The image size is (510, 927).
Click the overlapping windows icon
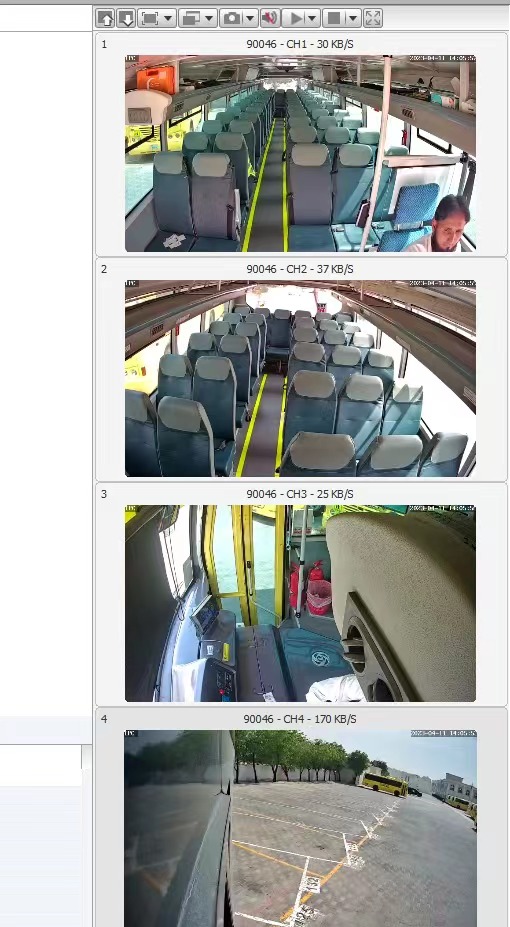(190, 18)
